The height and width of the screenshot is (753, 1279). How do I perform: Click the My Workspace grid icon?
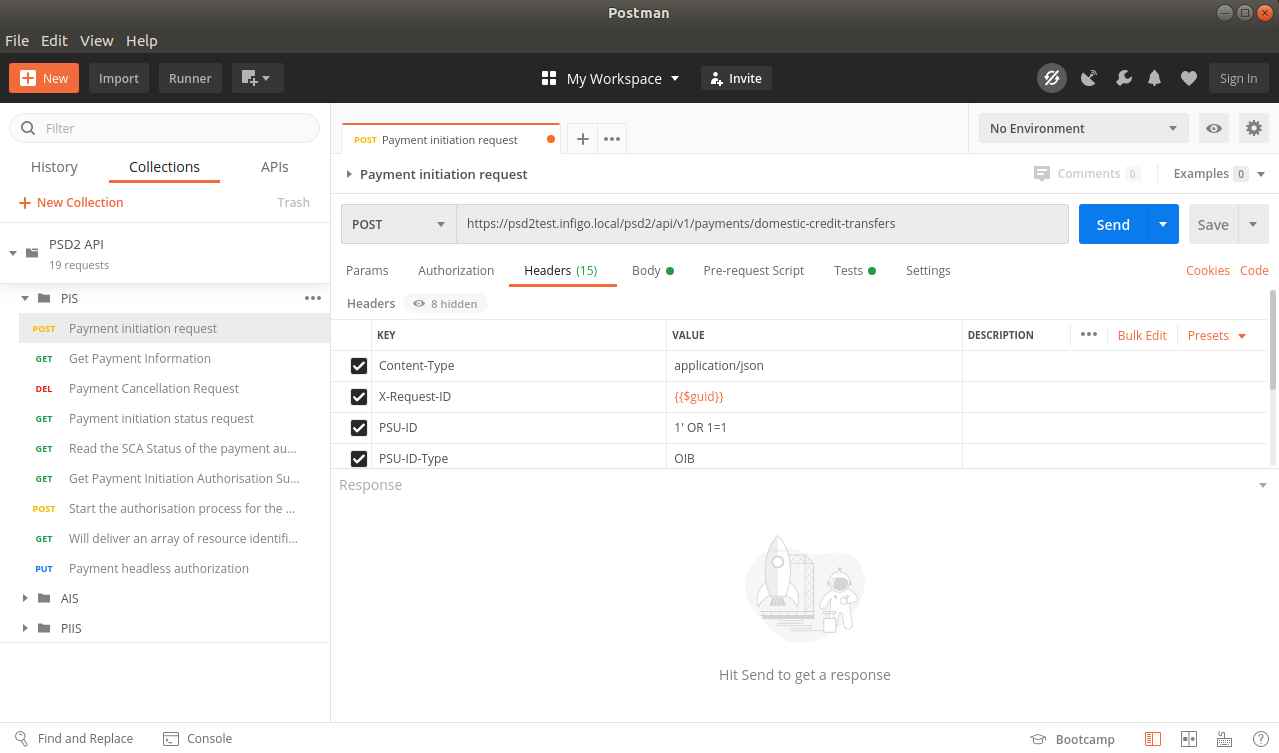coord(549,78)
